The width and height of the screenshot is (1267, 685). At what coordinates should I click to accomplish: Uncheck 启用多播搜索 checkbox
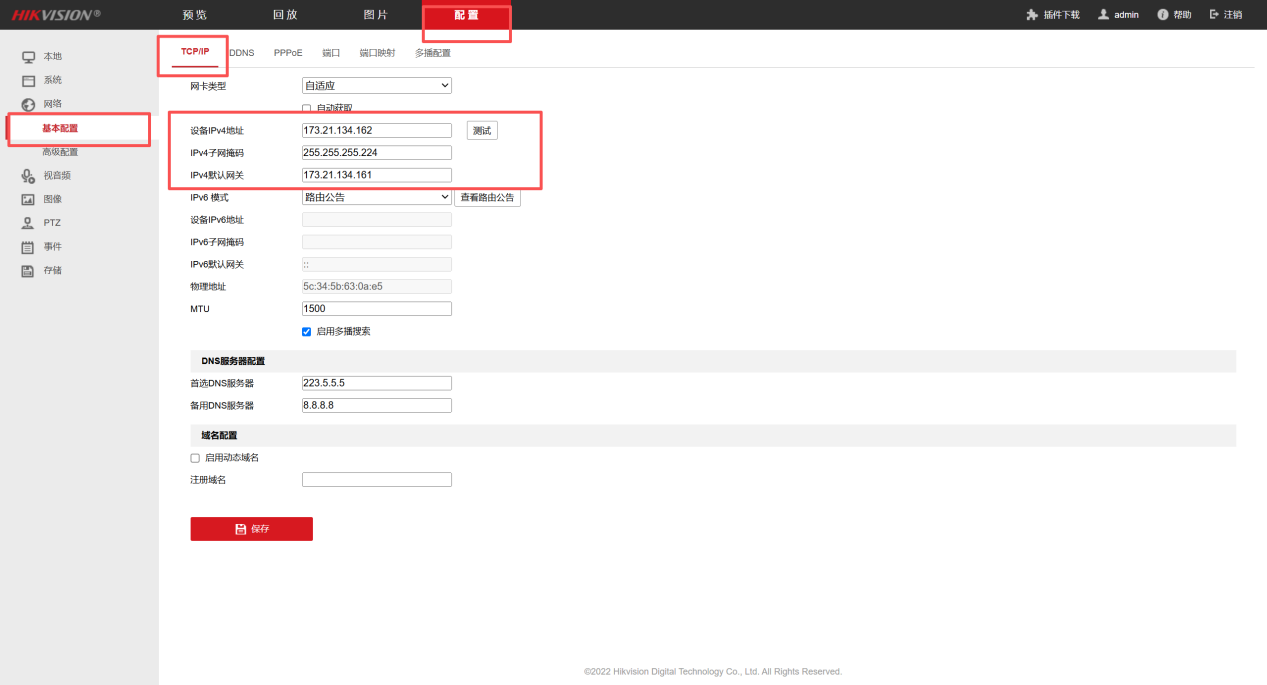[307, 332]
